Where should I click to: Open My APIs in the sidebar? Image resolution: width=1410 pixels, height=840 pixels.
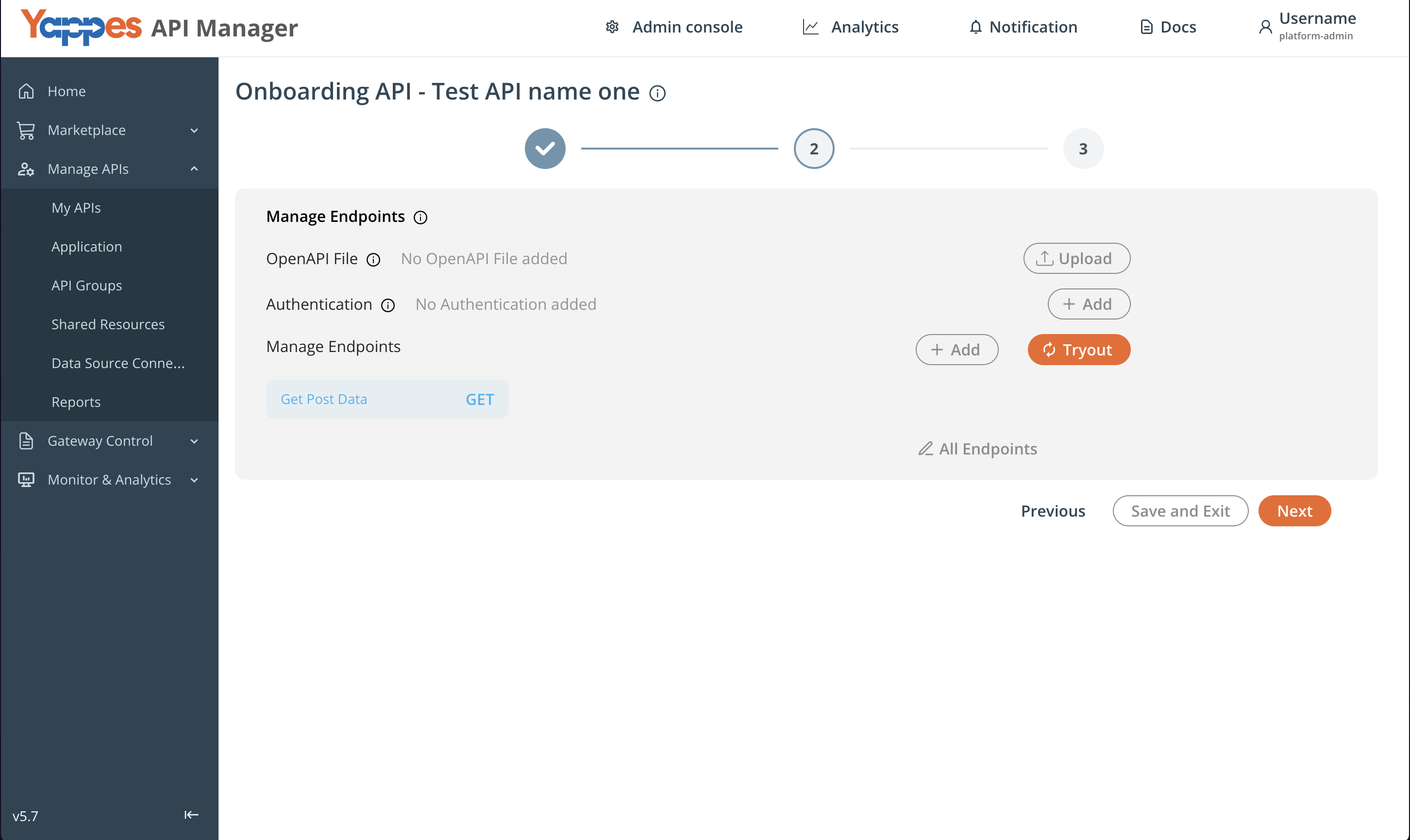pyautogui.click(x=109, y=208)
